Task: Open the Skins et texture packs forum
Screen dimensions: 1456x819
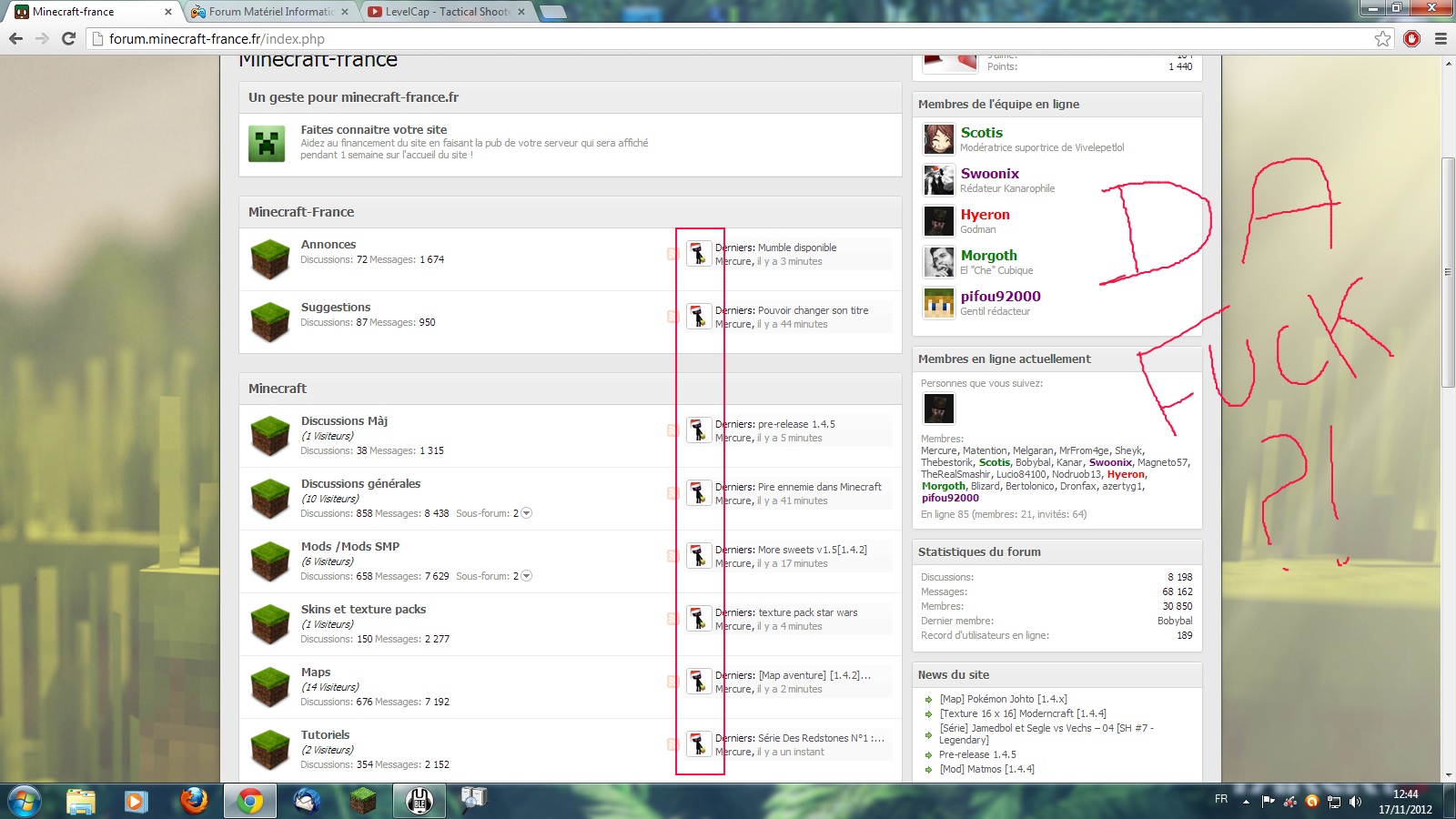Action: [363, 609]
